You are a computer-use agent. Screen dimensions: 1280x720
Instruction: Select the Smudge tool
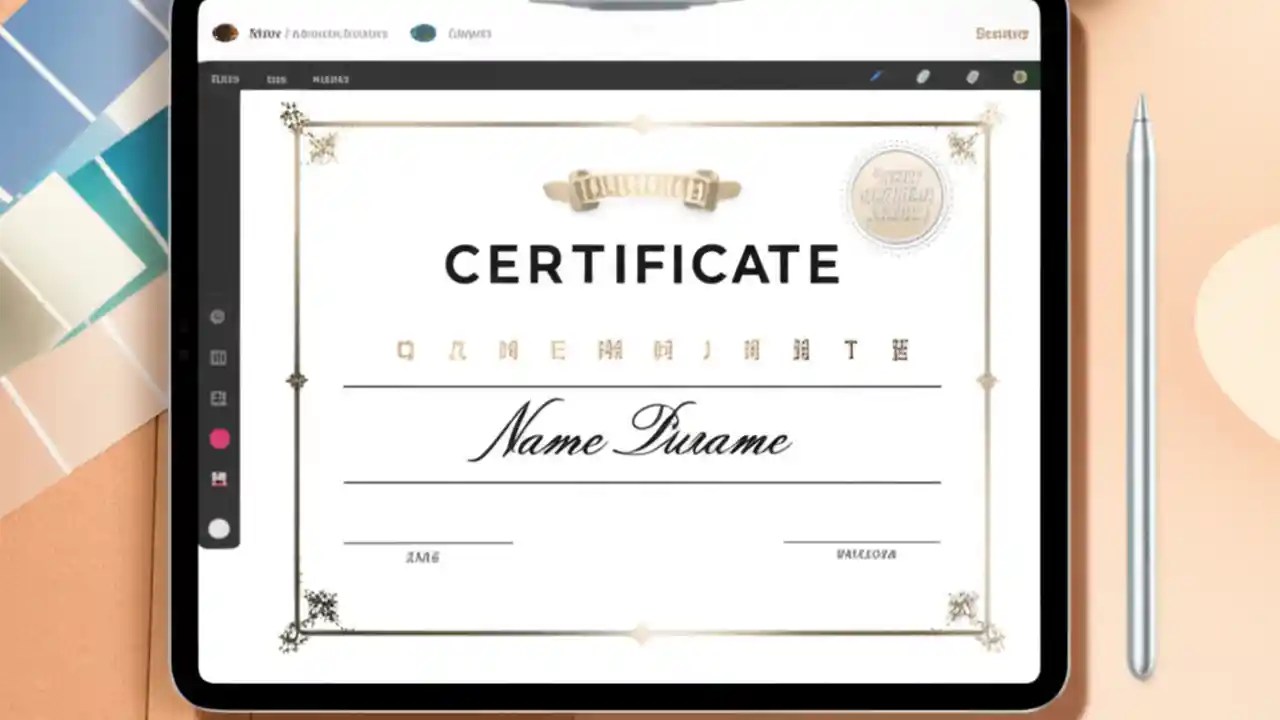click(x=972, y=76)
